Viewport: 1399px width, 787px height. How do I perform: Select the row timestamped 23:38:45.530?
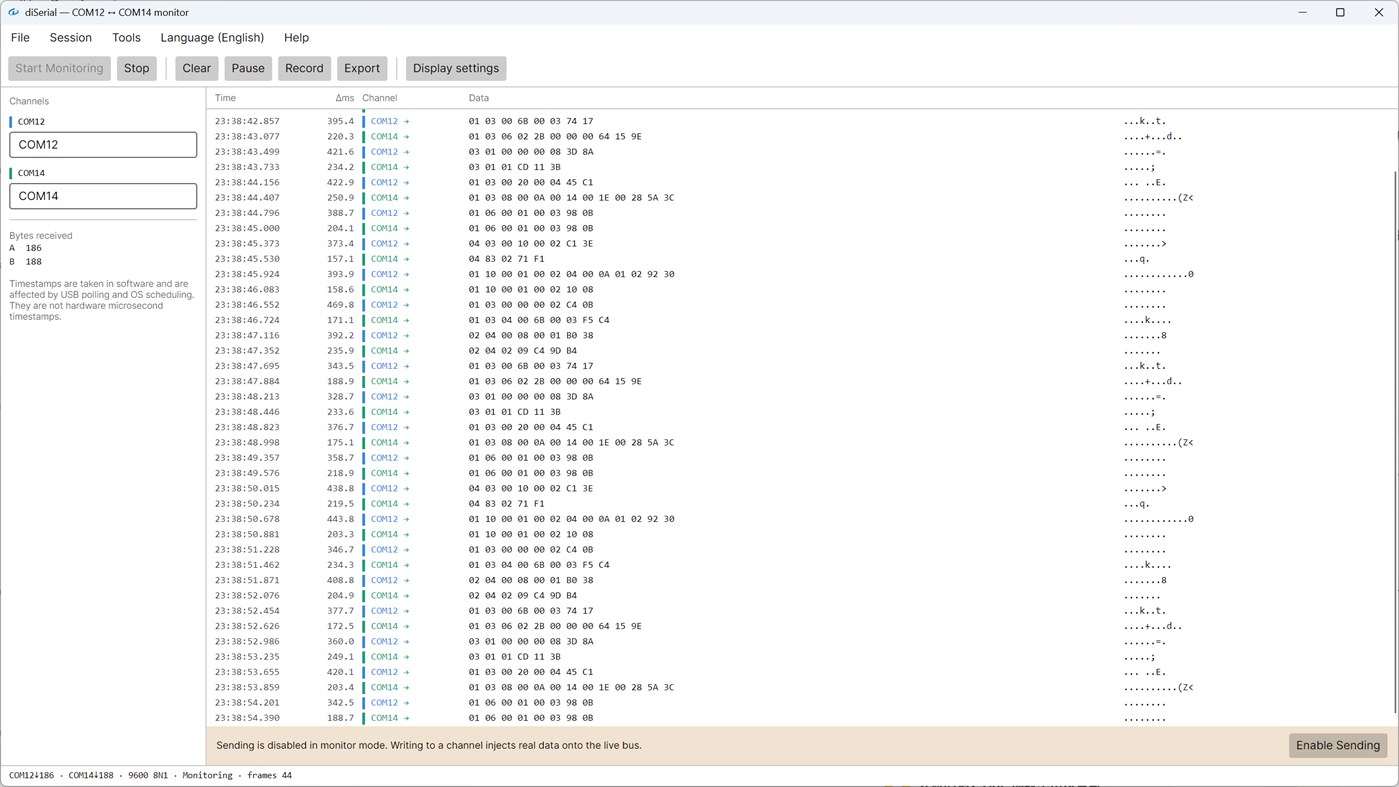point(800,259)
